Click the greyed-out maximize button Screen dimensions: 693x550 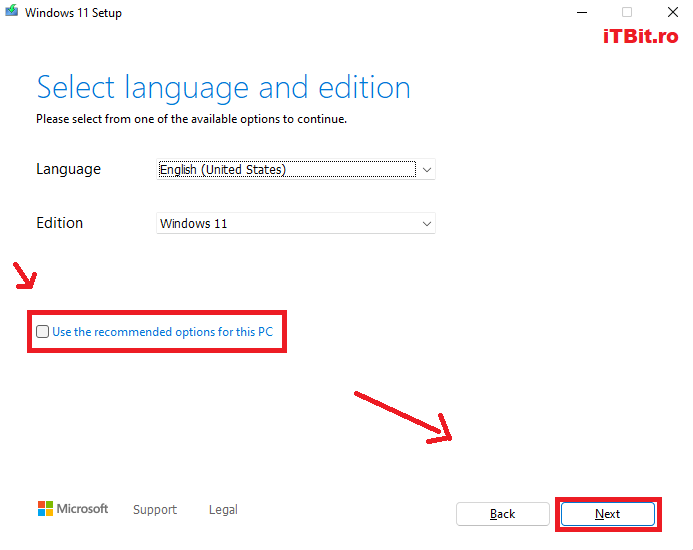[627, 12]
